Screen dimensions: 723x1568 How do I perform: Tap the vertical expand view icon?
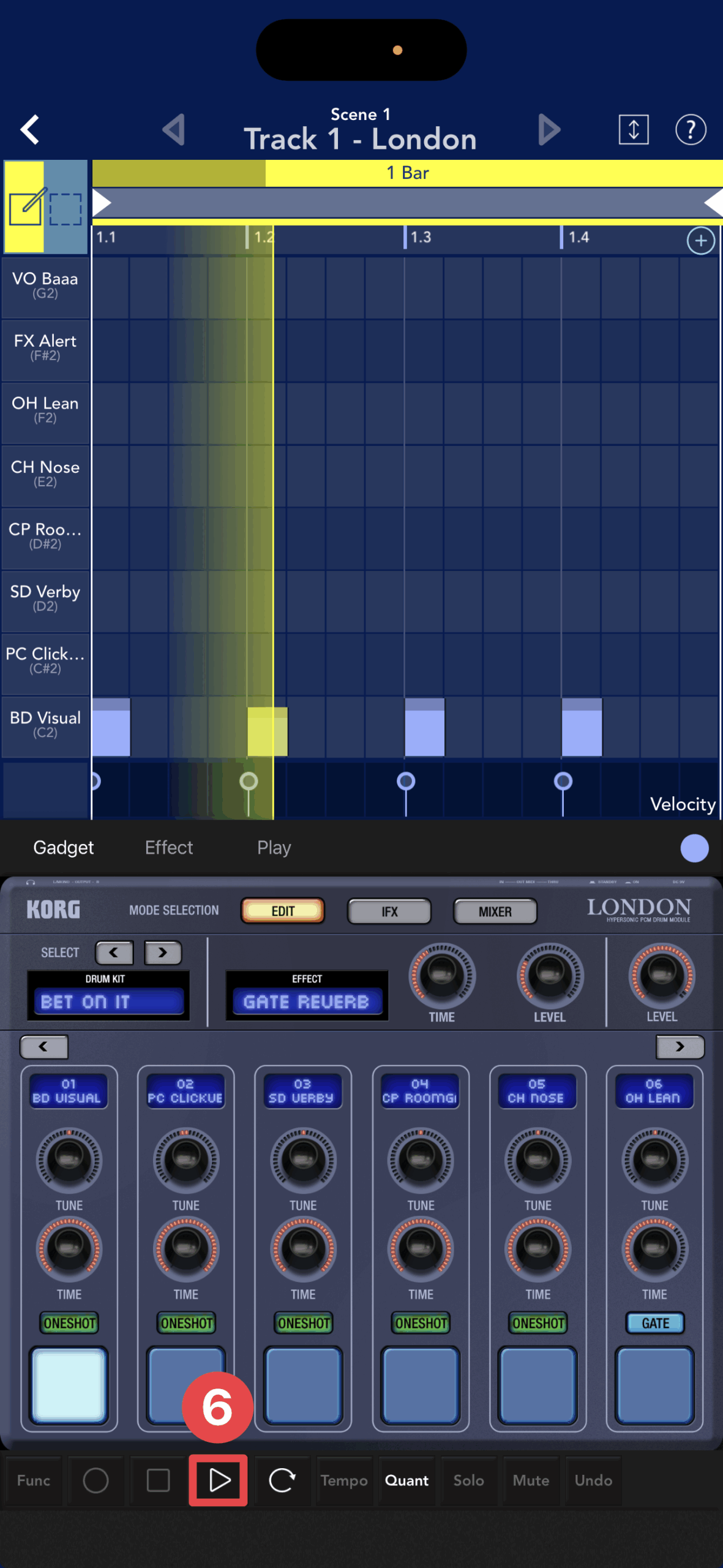tap(633, 130)
